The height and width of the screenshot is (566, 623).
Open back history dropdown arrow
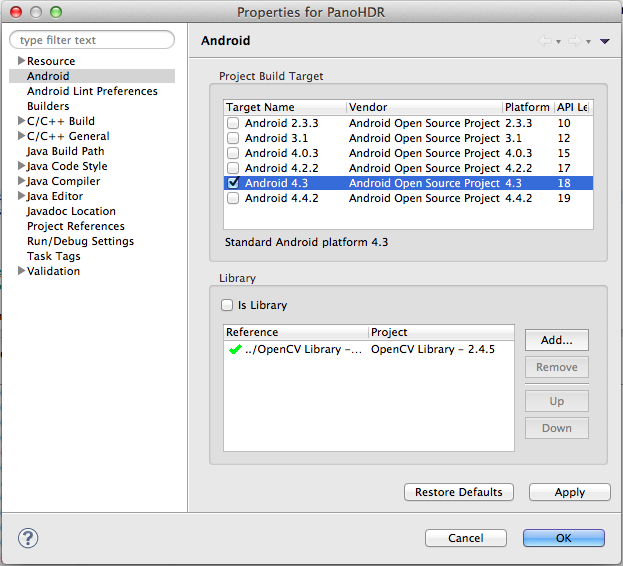(558, 42)
